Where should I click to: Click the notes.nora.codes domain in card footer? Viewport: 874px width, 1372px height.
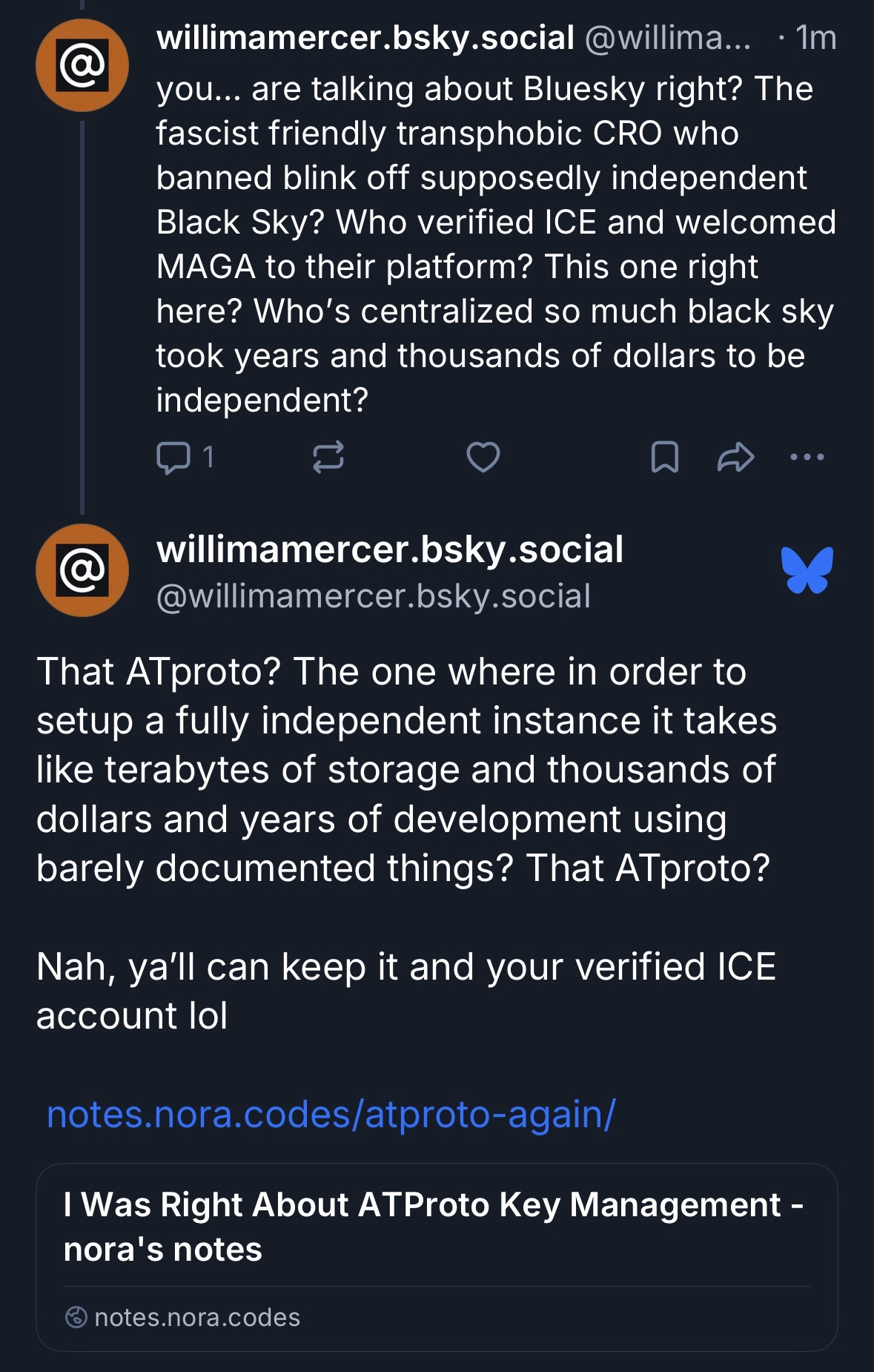click(197, 1317)
